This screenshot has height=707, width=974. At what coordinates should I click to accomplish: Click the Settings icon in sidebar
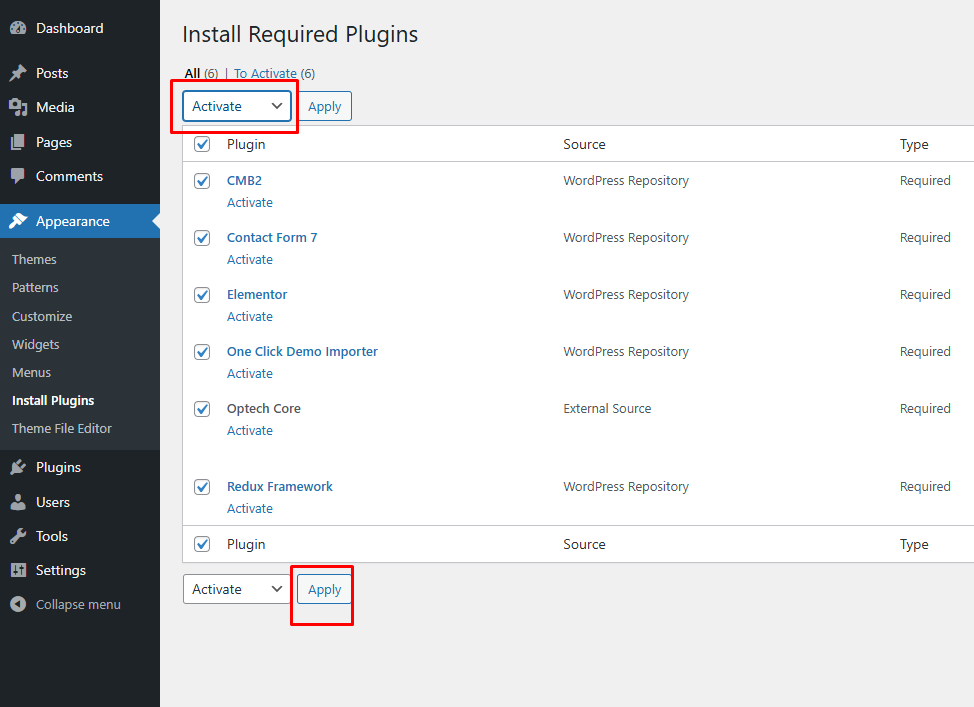tap(18, 569)
